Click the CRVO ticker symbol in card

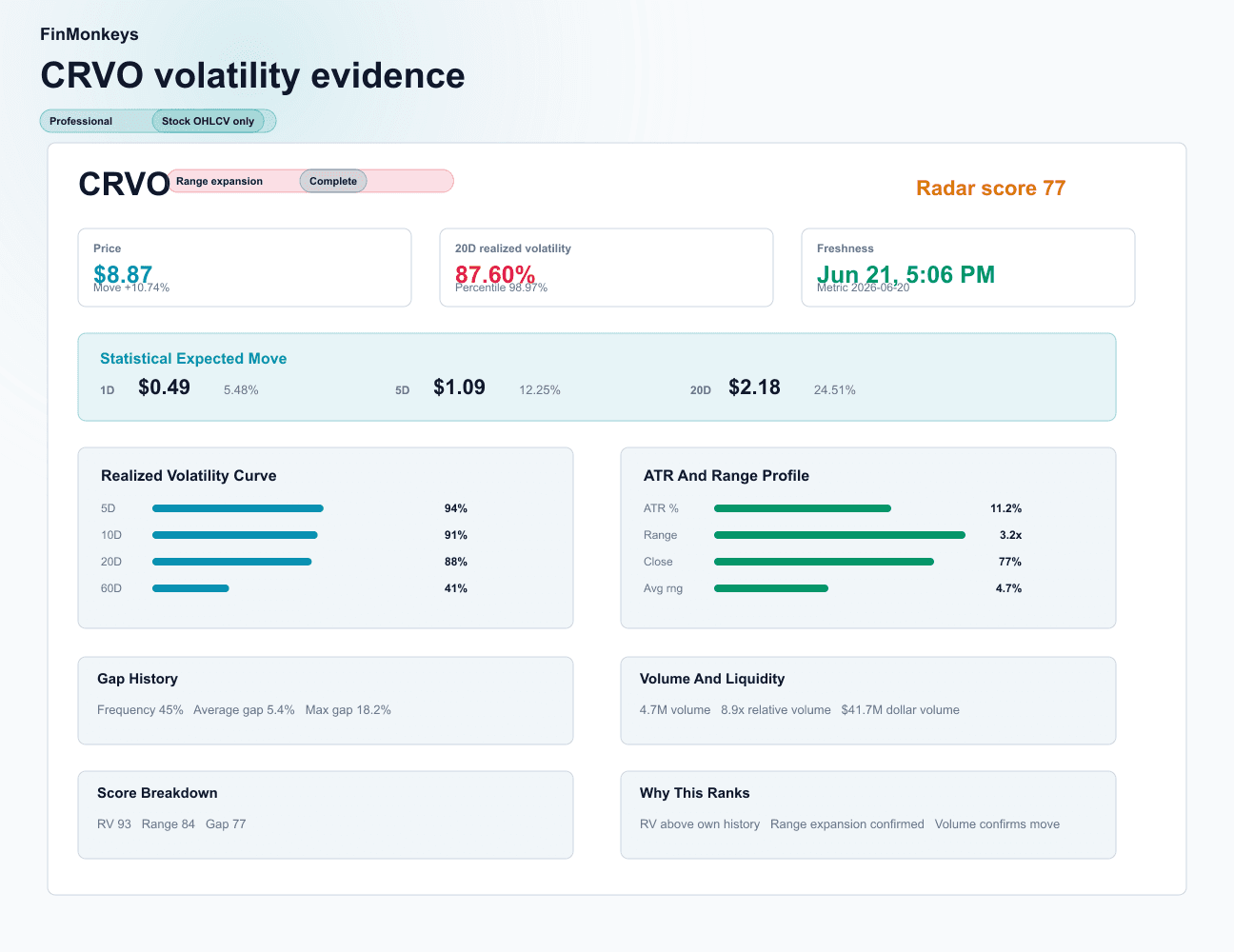point(124,184)
